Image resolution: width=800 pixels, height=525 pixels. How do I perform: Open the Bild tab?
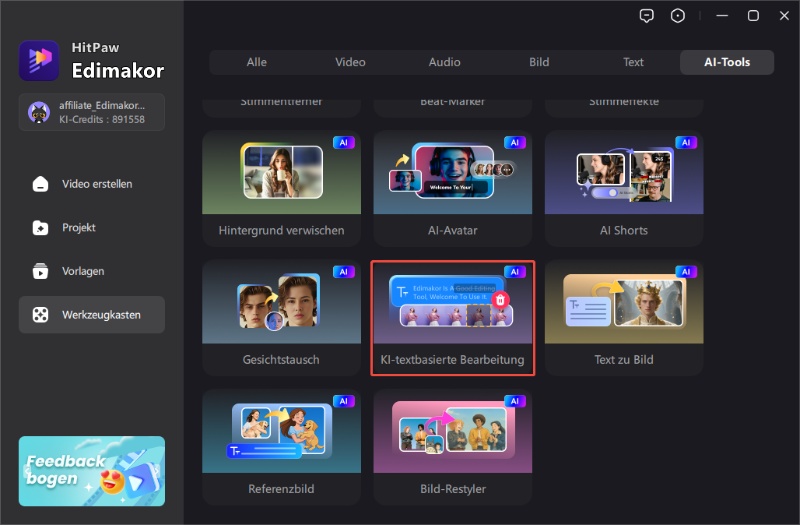tap(539, 62)
